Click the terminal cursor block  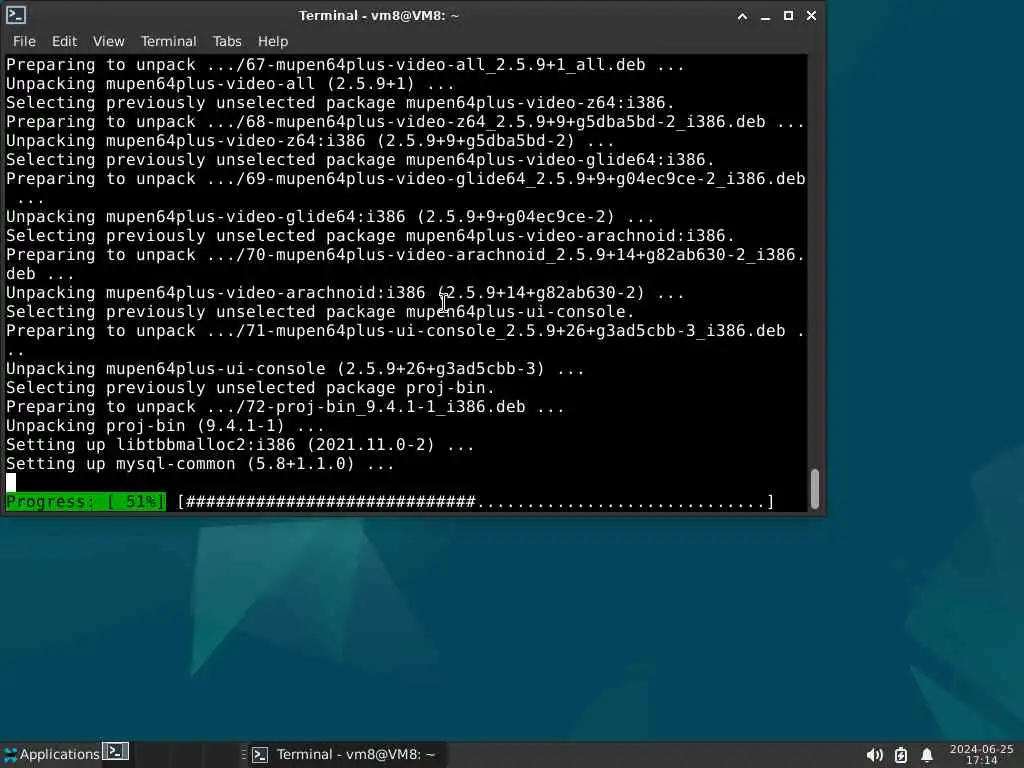pyautogui.click(x=11, y=483)
